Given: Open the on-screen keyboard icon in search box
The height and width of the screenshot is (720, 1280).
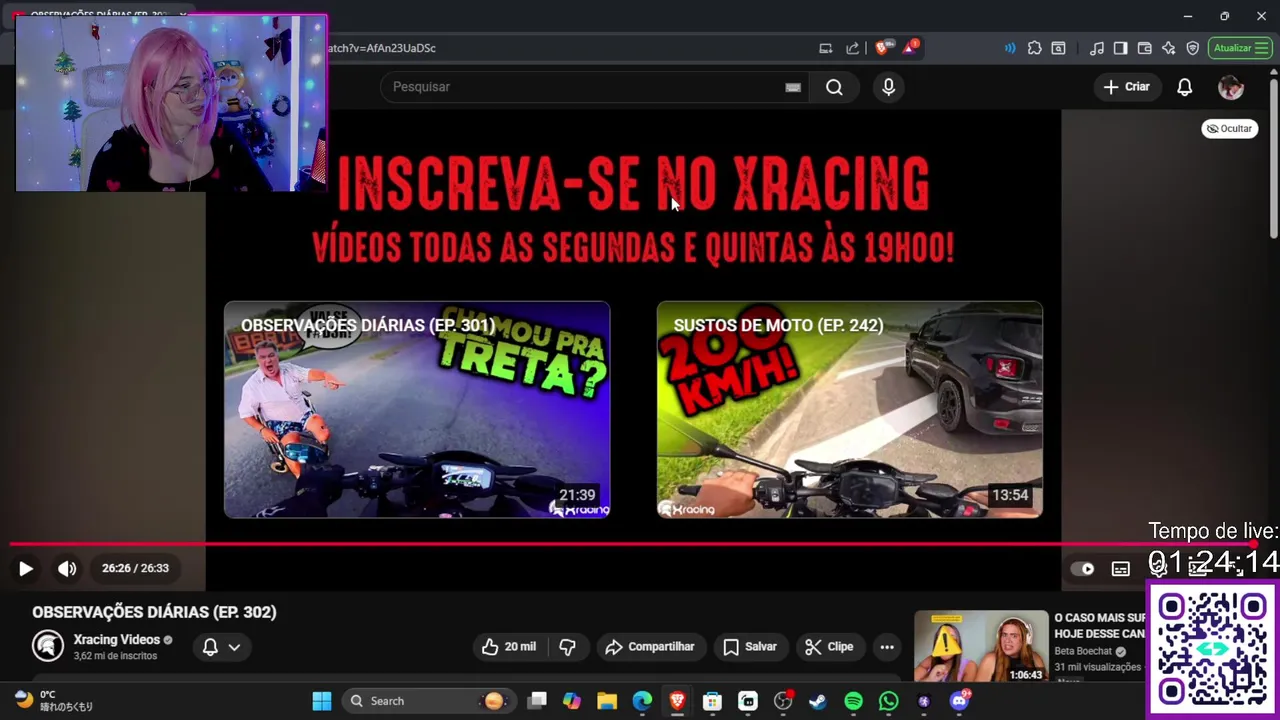Looking at the screenshot, I should [x=793, y=87].
